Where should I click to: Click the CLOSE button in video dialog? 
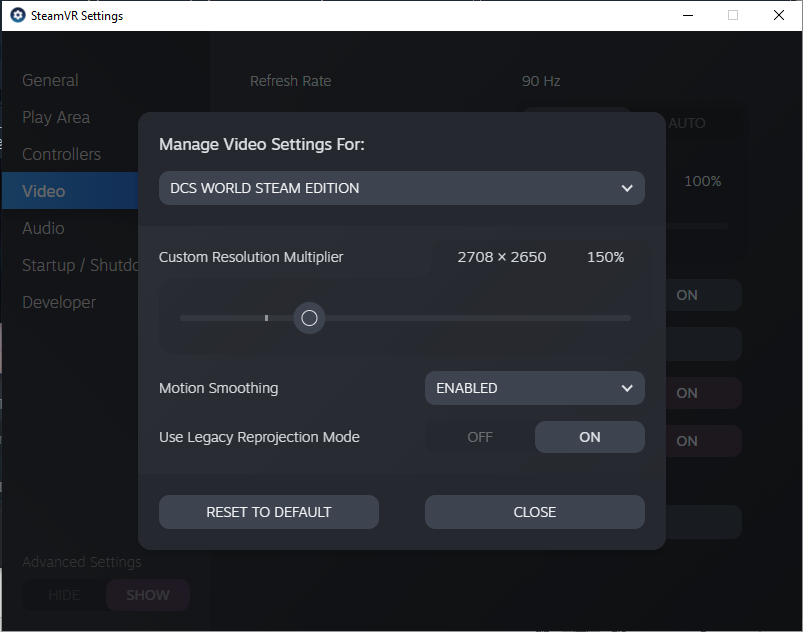point(535,512)
